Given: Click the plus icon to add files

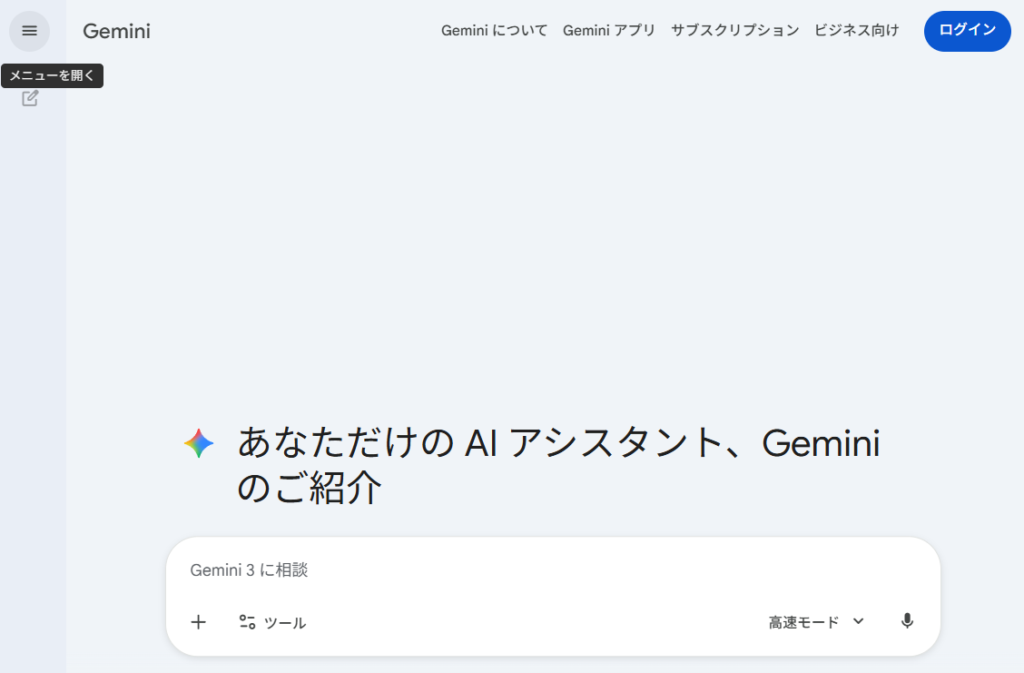Looking at the screenshot, I should 198,622.
